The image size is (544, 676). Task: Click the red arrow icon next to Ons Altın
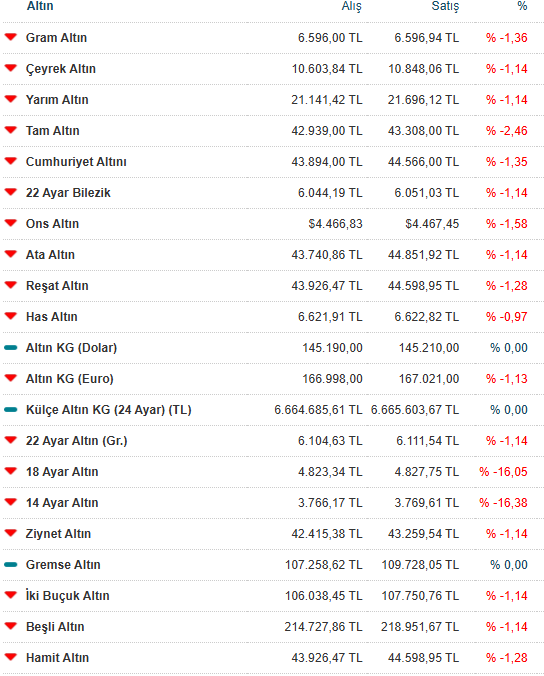point(10,223)
